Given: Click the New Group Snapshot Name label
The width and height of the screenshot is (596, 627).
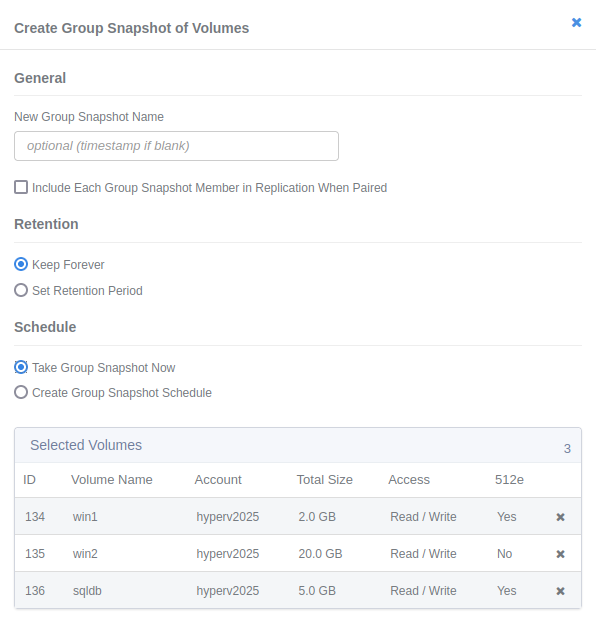Looking at the screenshot, I should click(89, 117).
